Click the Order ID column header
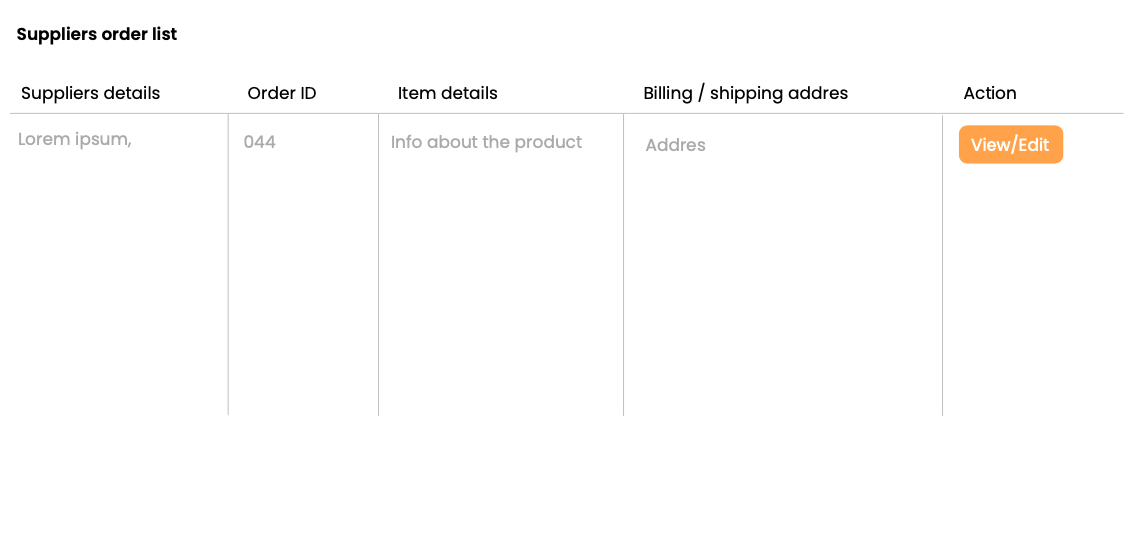The height and width of the screenshot is (550, 1144). click(282, 93)
